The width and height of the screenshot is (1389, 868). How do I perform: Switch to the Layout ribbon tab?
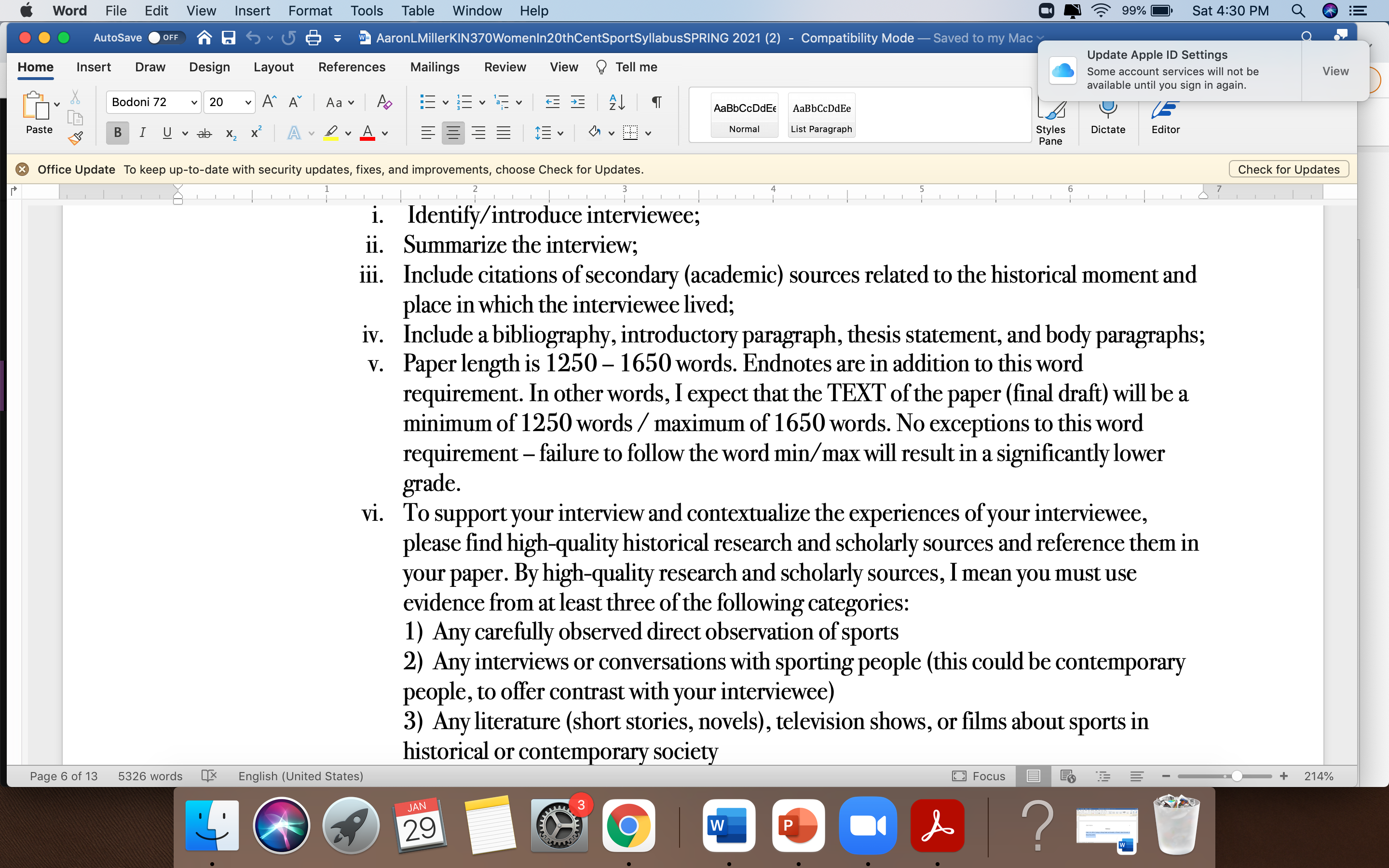274,67
